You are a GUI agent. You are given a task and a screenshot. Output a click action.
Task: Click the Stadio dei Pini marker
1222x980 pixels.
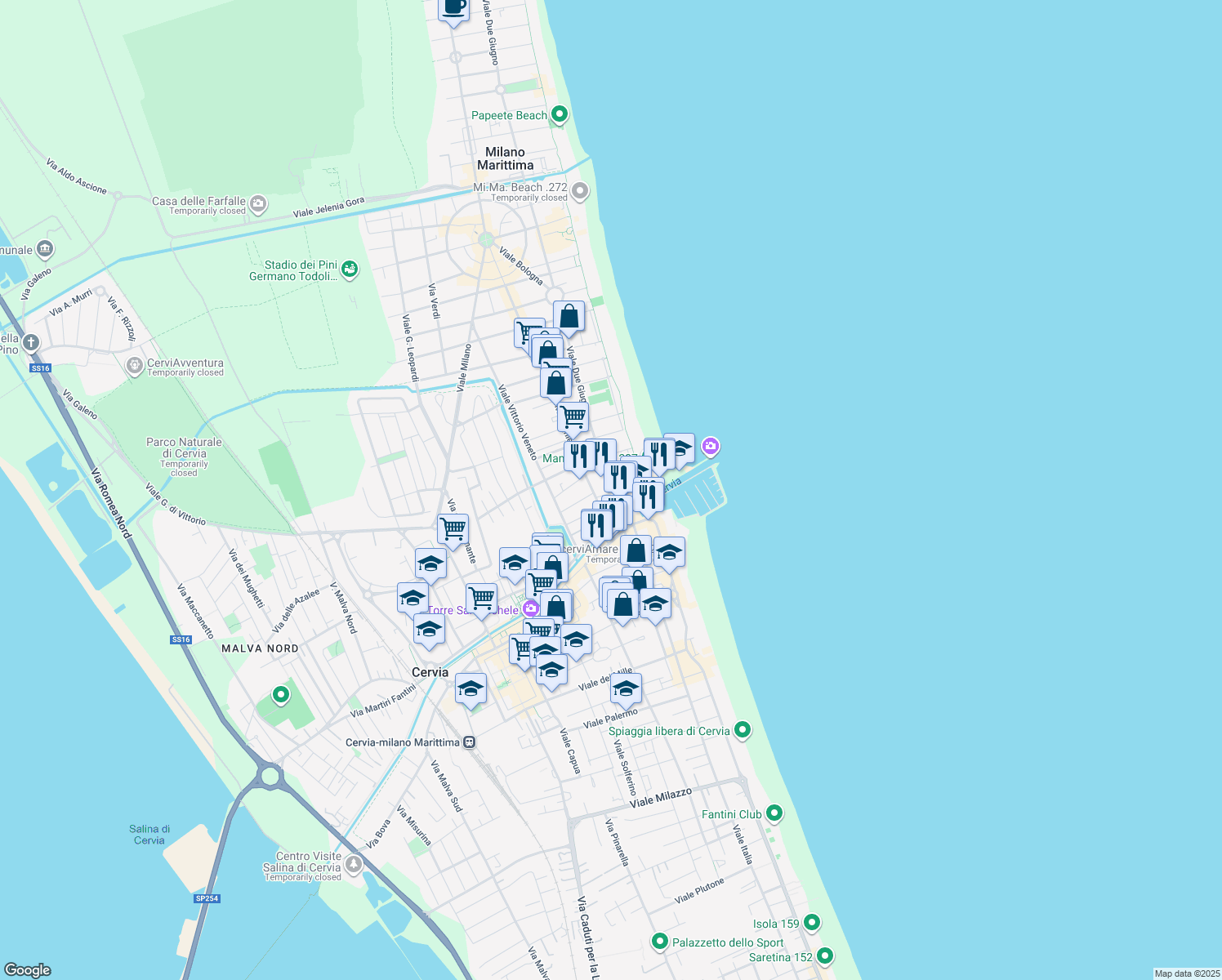pos(350,269)
